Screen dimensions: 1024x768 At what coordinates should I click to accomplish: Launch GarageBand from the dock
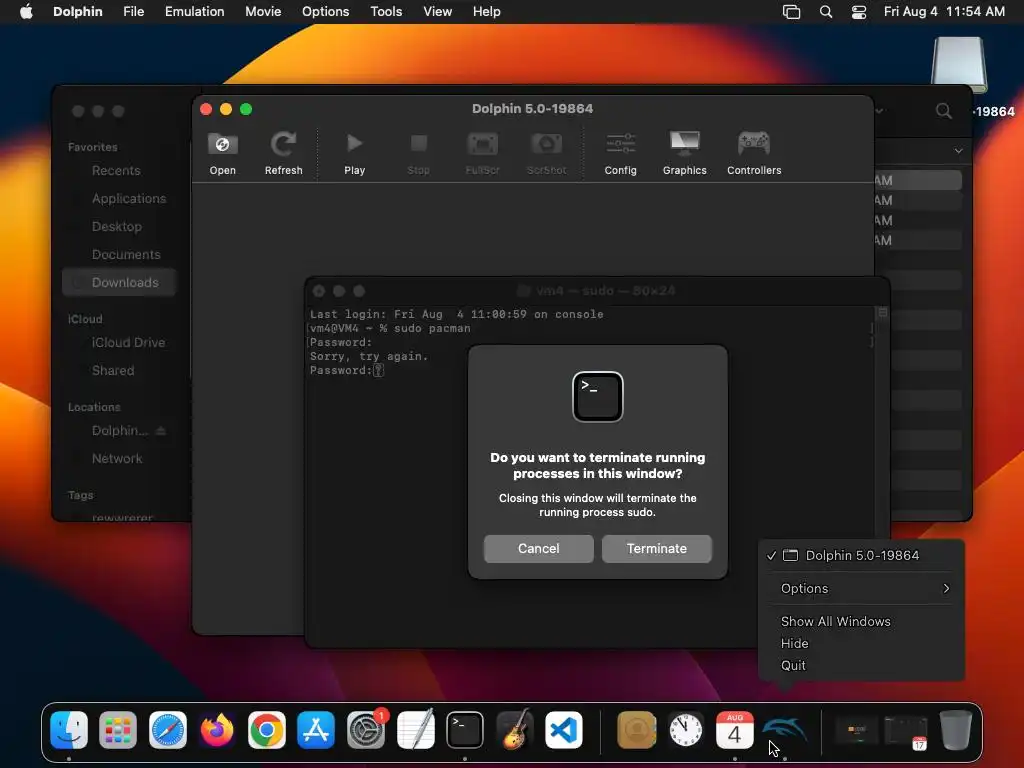coord(514,729)
